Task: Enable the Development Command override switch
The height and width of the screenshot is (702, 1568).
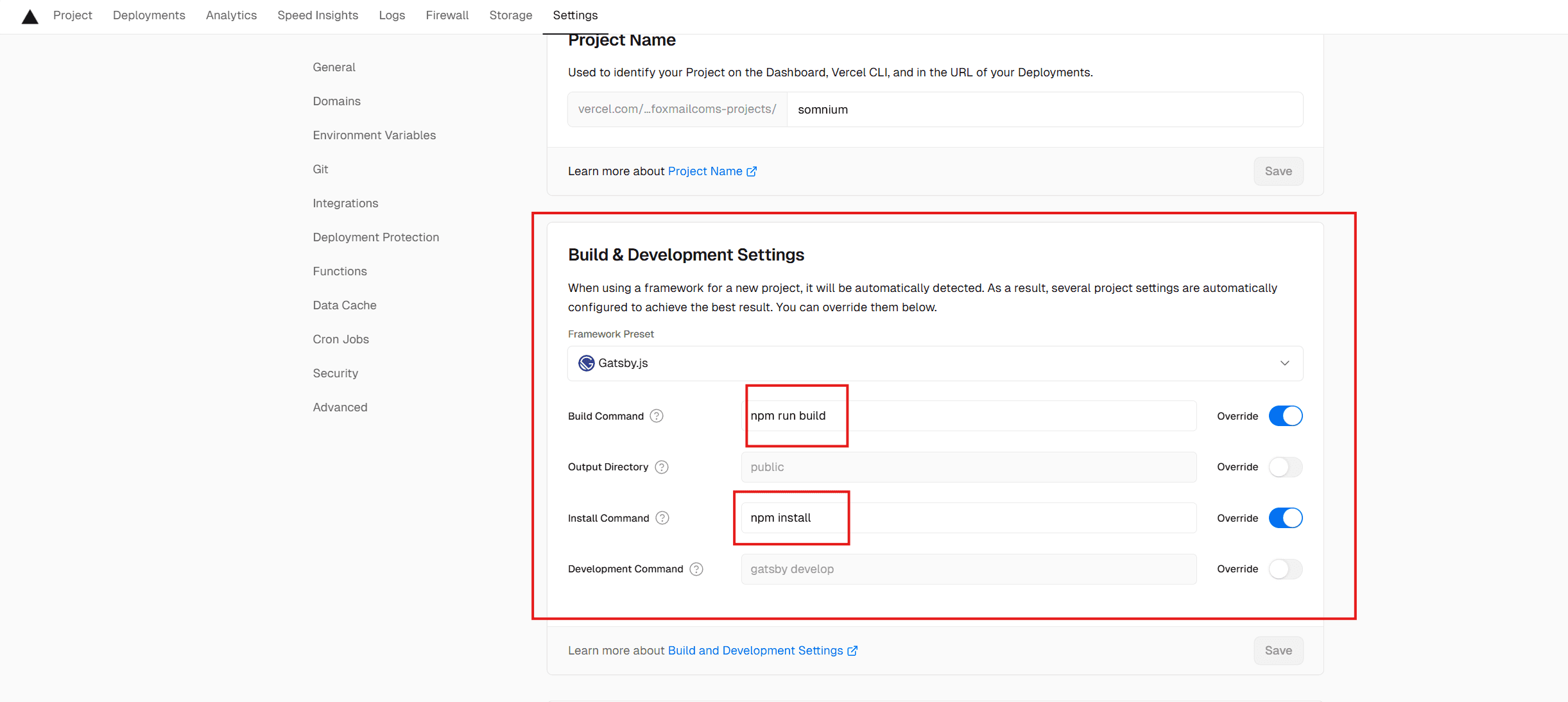Action: coord(1286,569)
